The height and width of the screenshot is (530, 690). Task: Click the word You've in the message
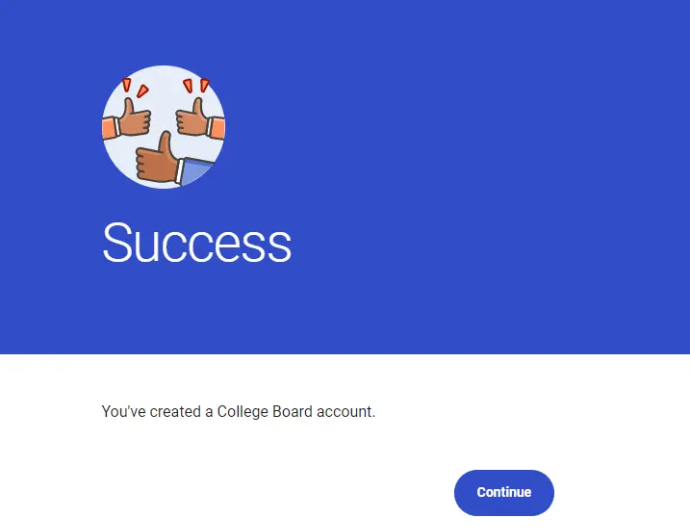click(x=124, y=412)
